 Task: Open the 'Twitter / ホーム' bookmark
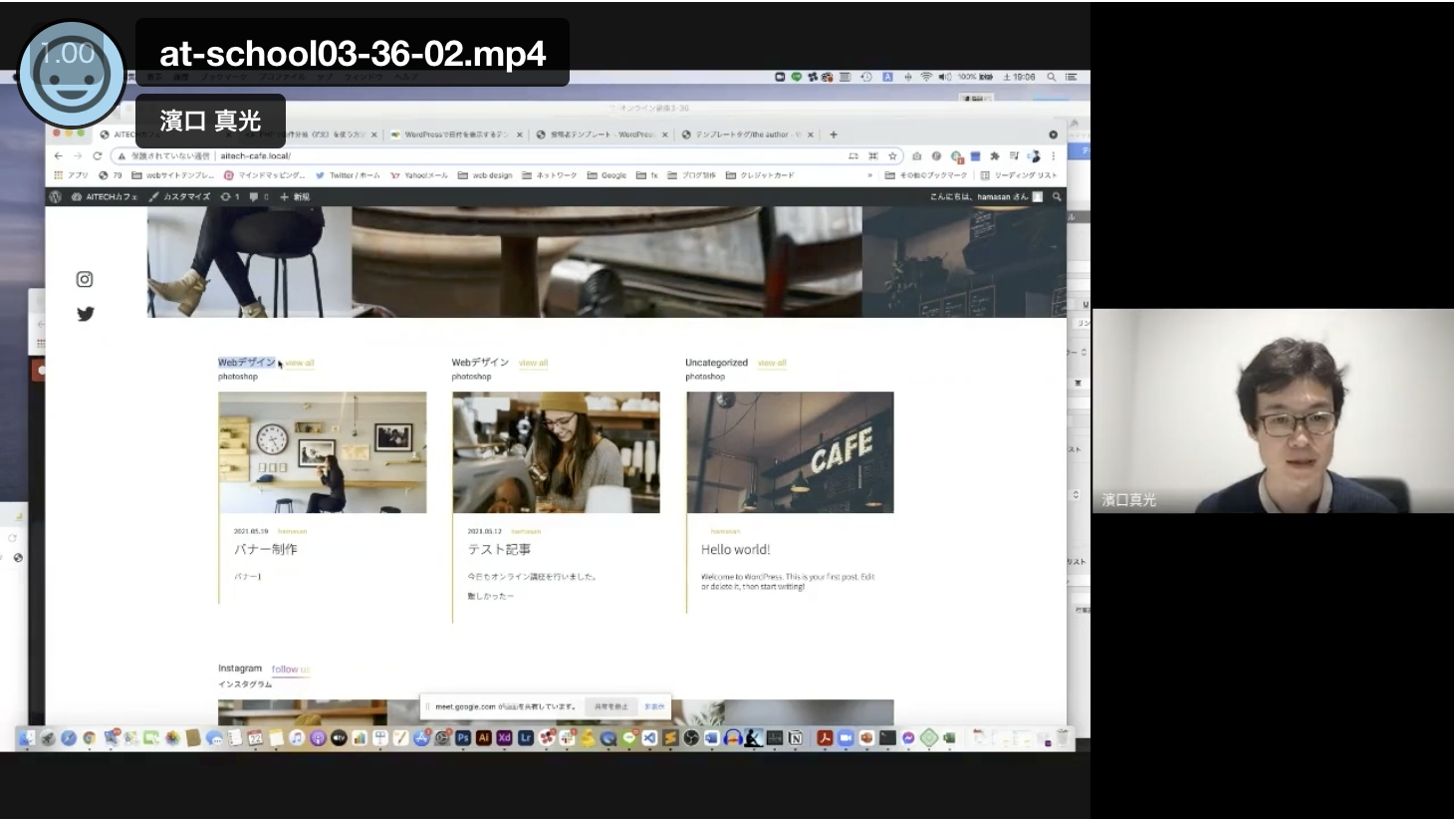tap(348, 175)
